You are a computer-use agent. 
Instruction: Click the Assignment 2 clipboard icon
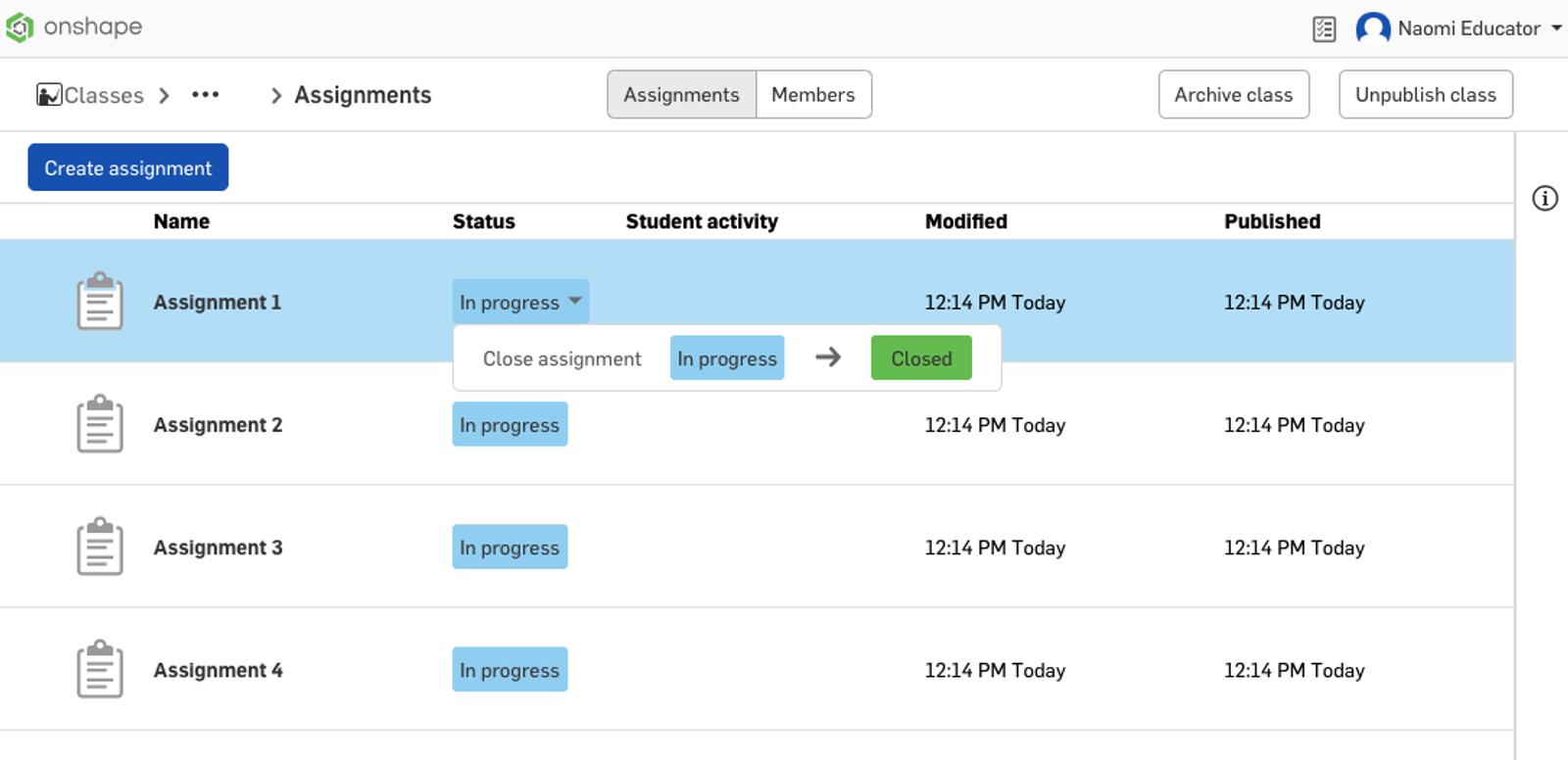[x=100, y=424]
